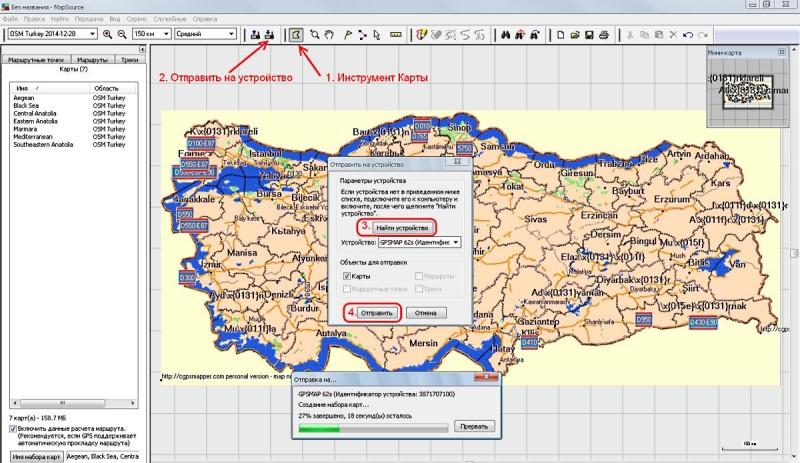Image resolution: width=800 pixels, height=463 pixels.
Task: Click the Delete X icon in toolbar
Action: pyautogui.click(x=673, y=35)
